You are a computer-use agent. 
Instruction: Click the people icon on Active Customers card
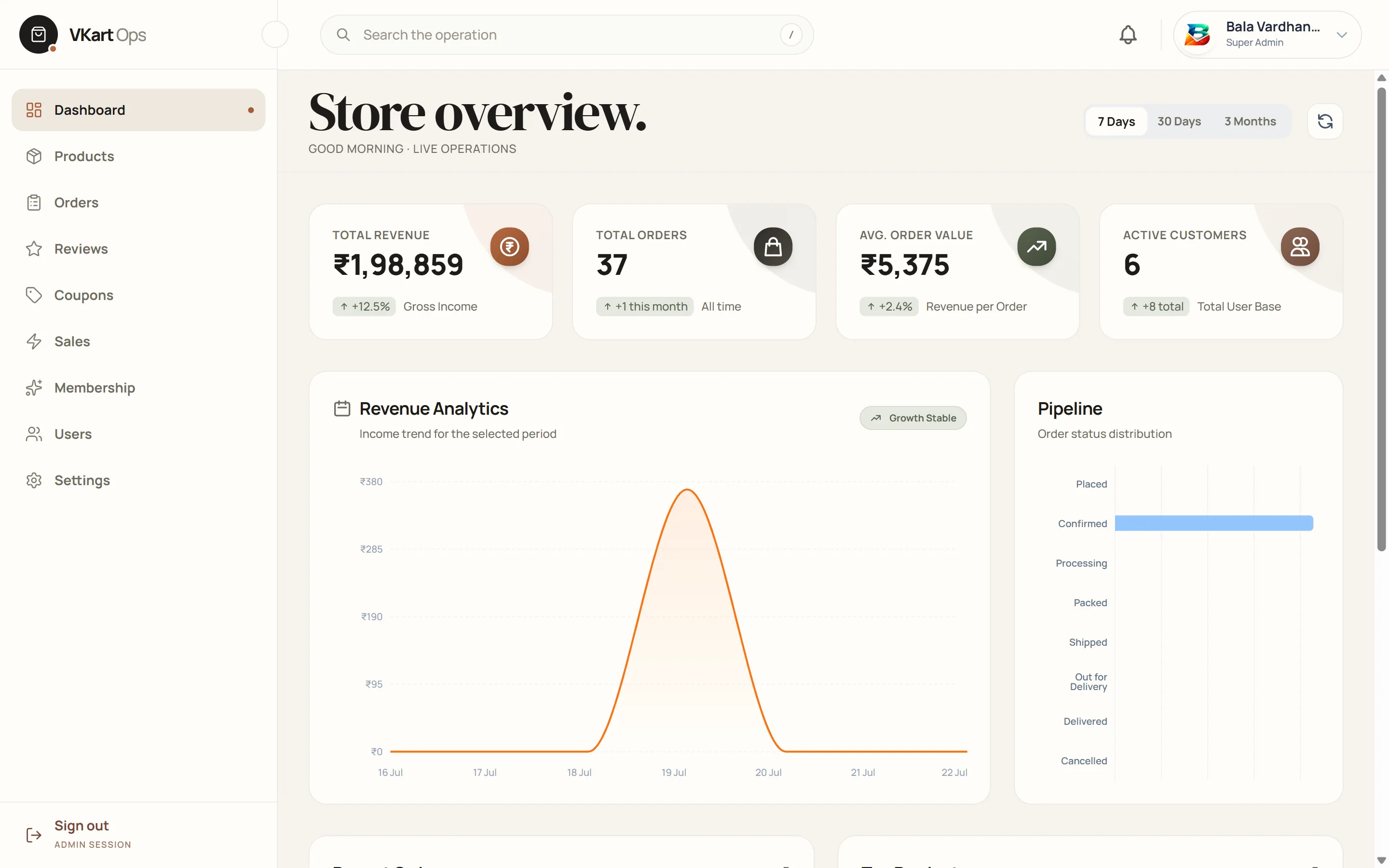1299,247
